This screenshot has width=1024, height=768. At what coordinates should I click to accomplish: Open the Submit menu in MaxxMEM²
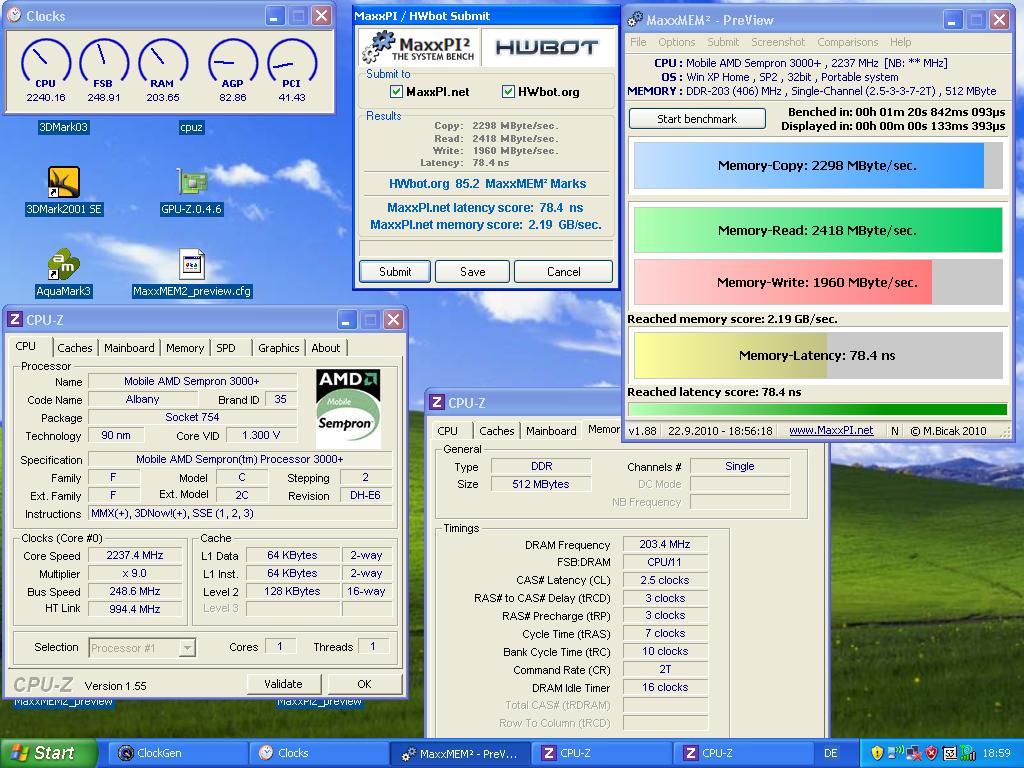point(723,42)
